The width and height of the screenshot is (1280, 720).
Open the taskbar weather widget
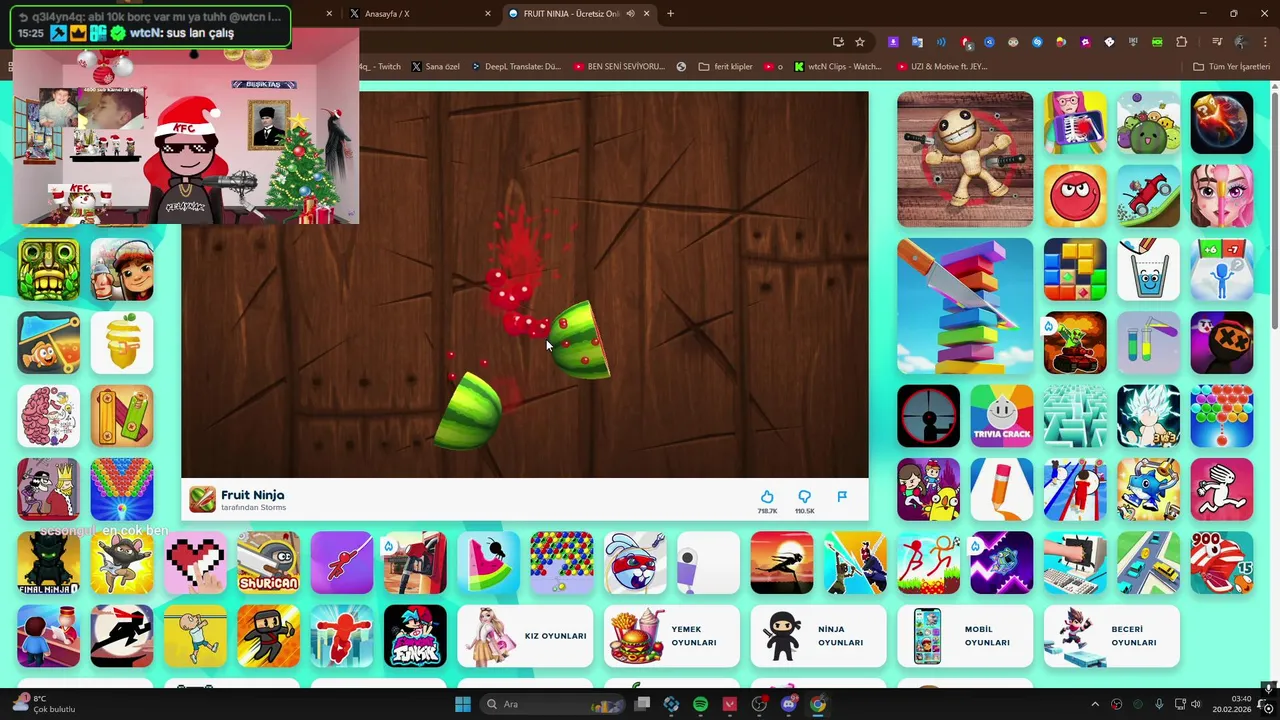point(42,704)
